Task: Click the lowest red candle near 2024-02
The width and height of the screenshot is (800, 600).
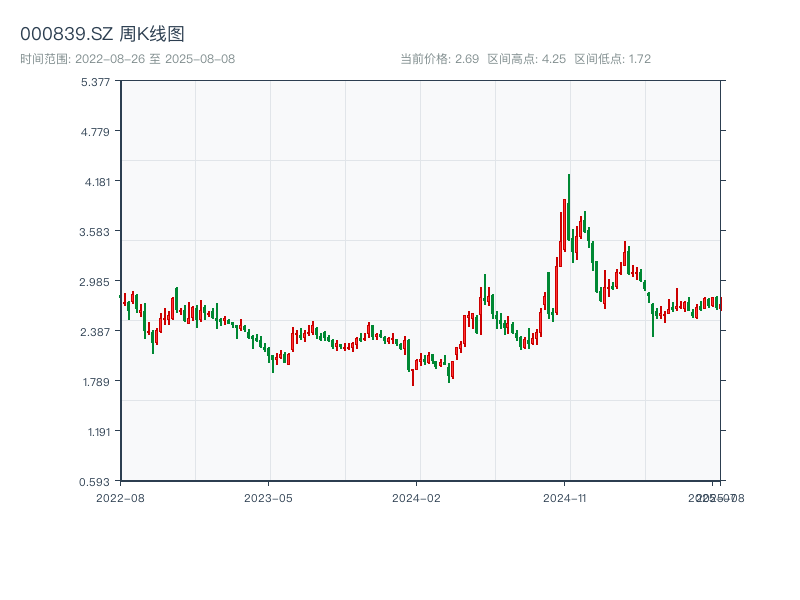Action: pyautogui.click(x=412, y=377)
